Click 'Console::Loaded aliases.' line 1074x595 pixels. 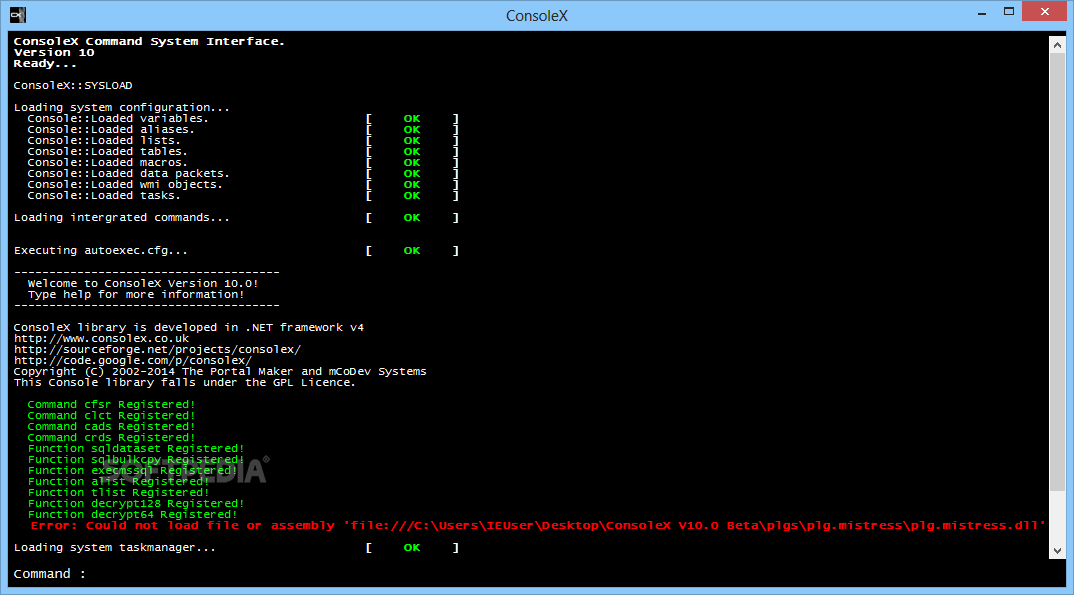coord(111,129)
